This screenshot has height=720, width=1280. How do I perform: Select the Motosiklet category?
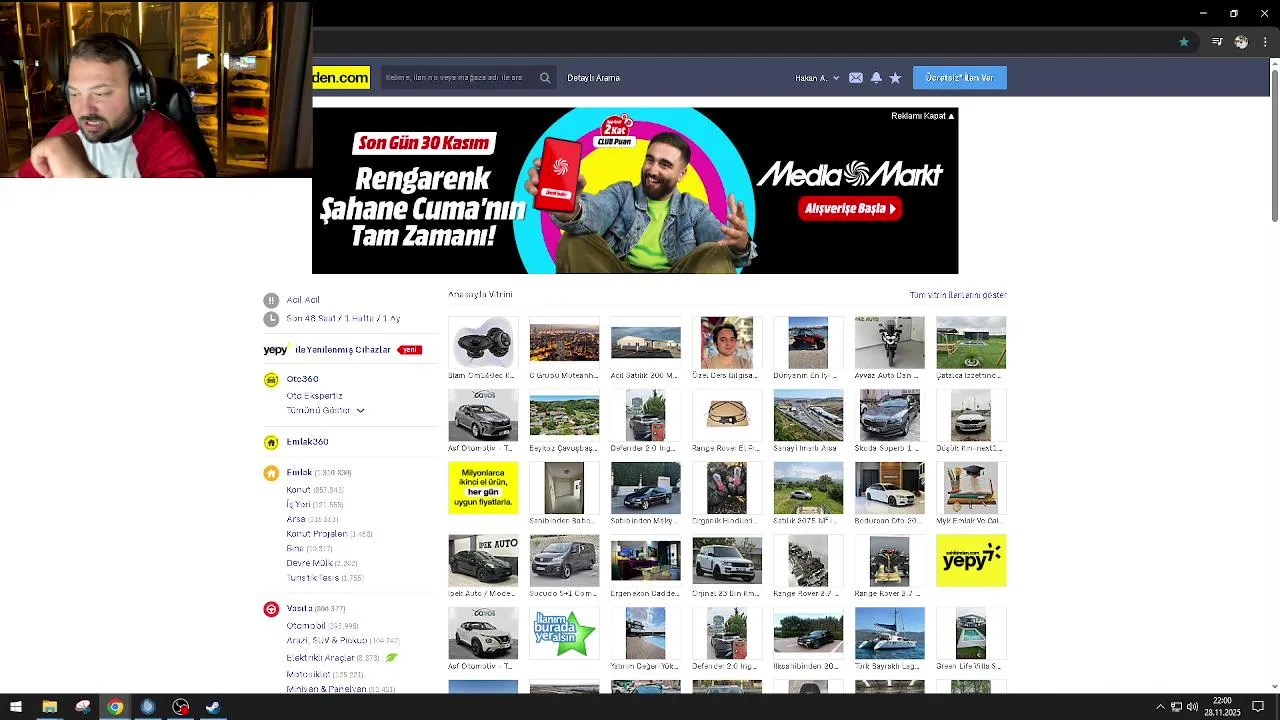(308, 675)
